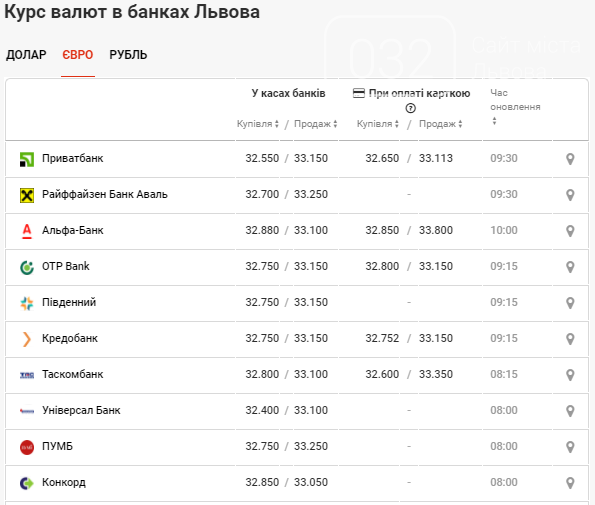This screenshot has width=595, height=505.
Task: Open the Райффайзен Банк Аваль link
Action: [105, 194]
